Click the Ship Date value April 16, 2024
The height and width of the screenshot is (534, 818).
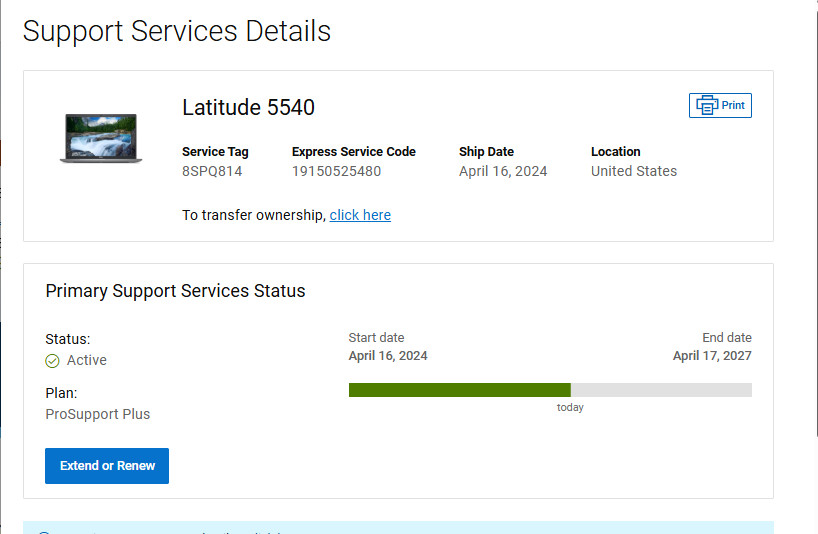(x=503, y=171)
